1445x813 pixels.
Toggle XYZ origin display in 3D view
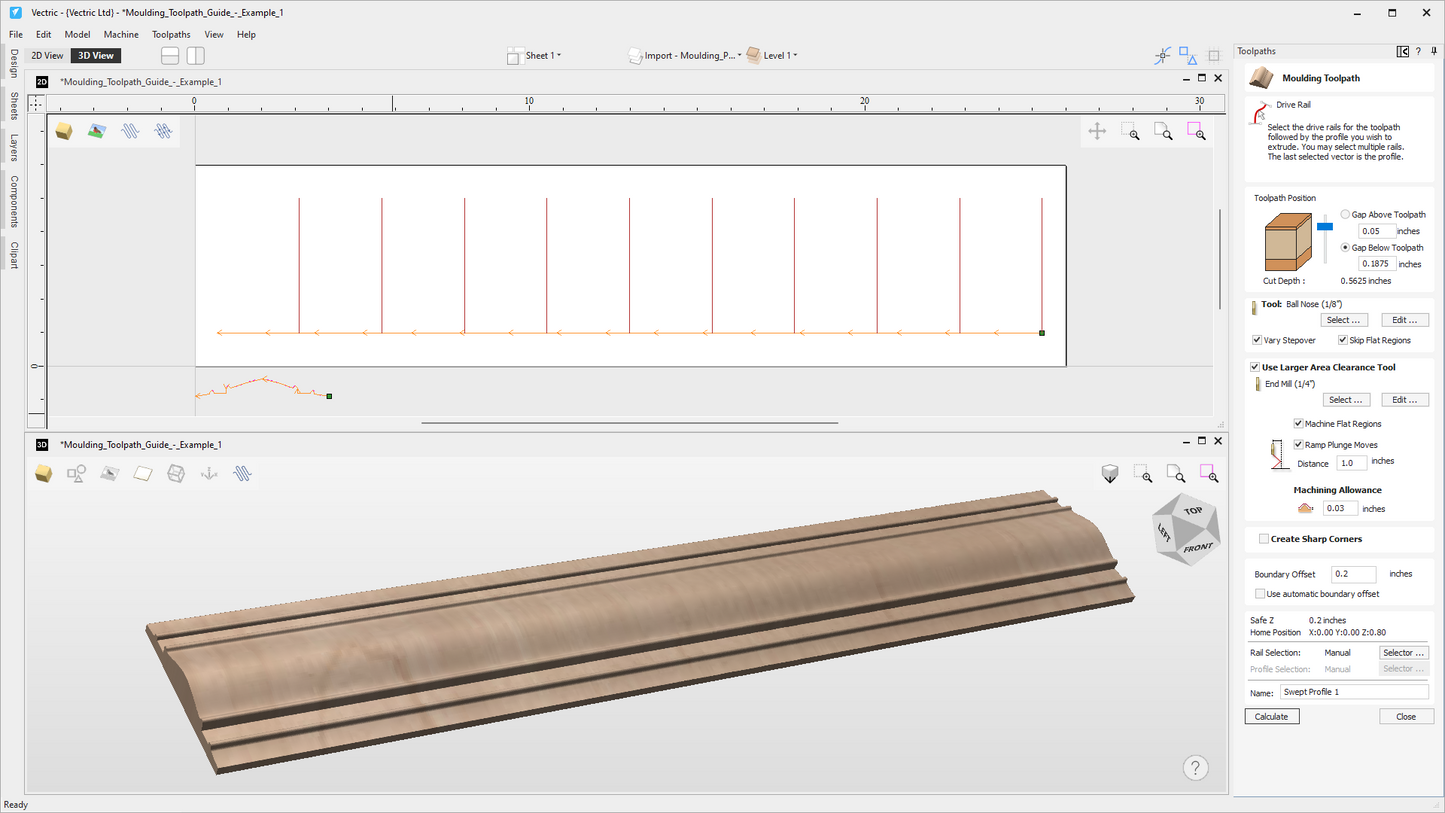tap(208, 473)
